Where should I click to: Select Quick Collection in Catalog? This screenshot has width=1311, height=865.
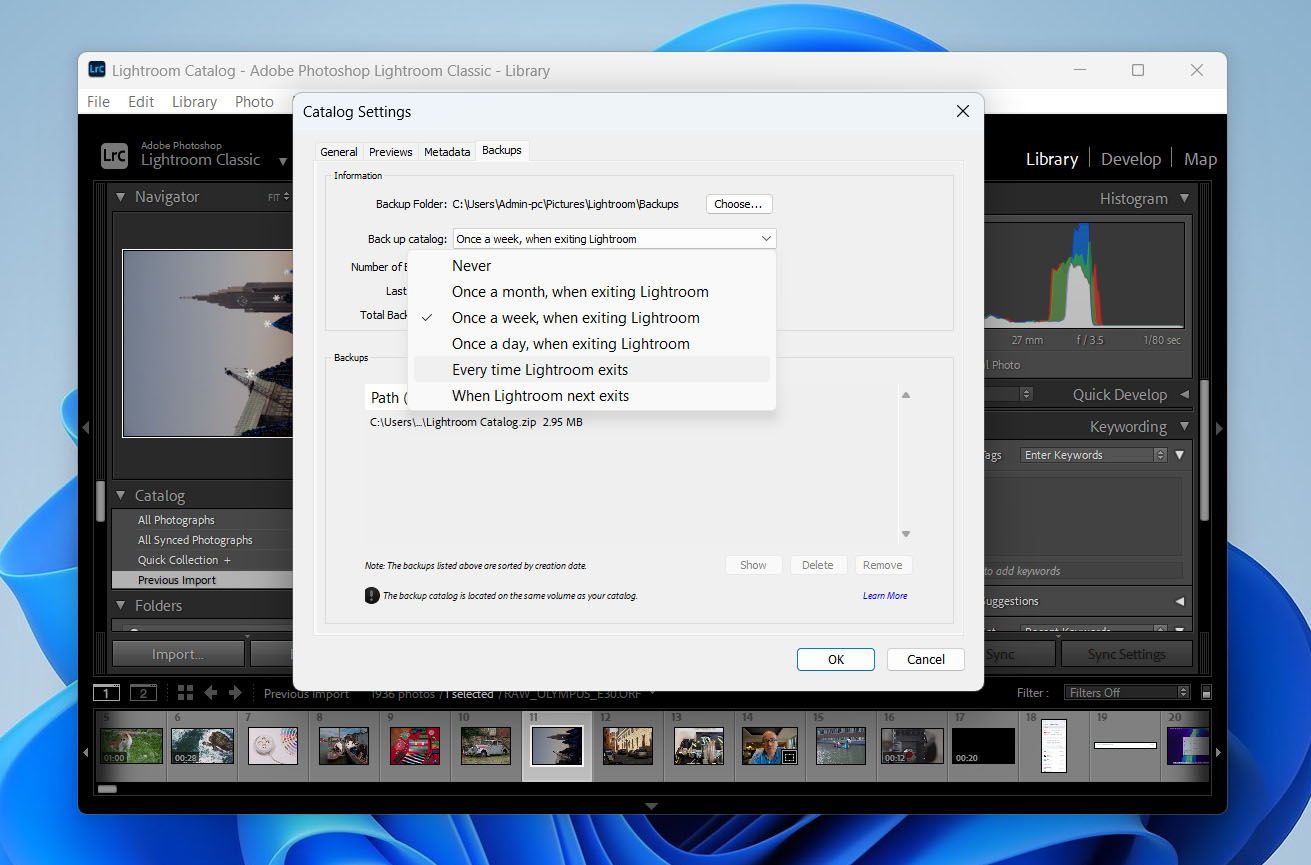(178, 560)
